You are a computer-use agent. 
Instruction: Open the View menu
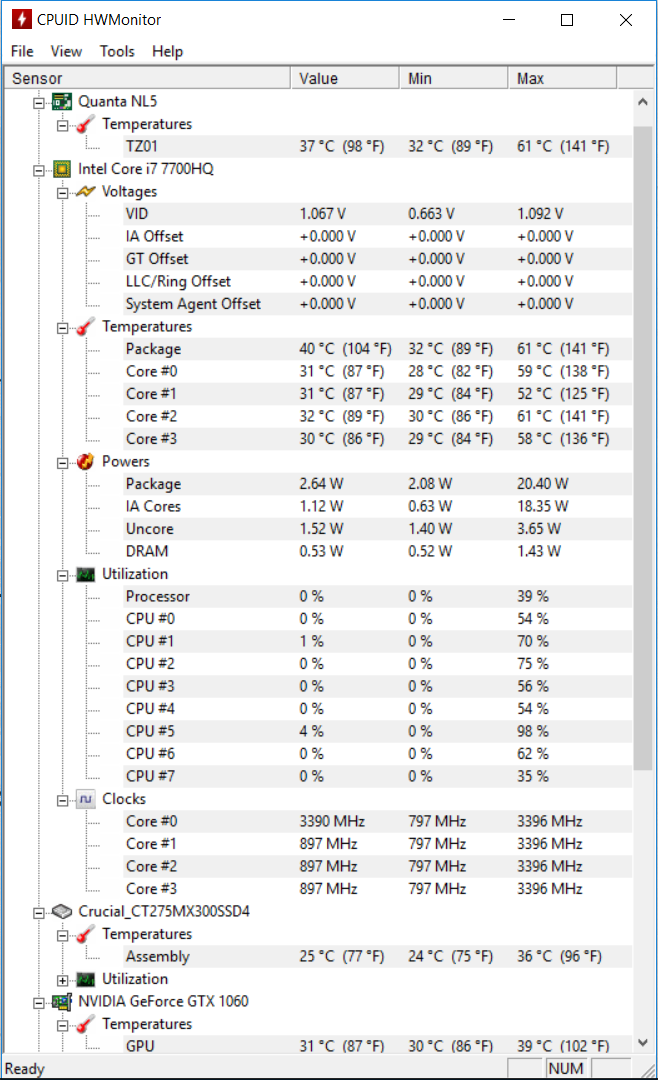coord(66,52)
